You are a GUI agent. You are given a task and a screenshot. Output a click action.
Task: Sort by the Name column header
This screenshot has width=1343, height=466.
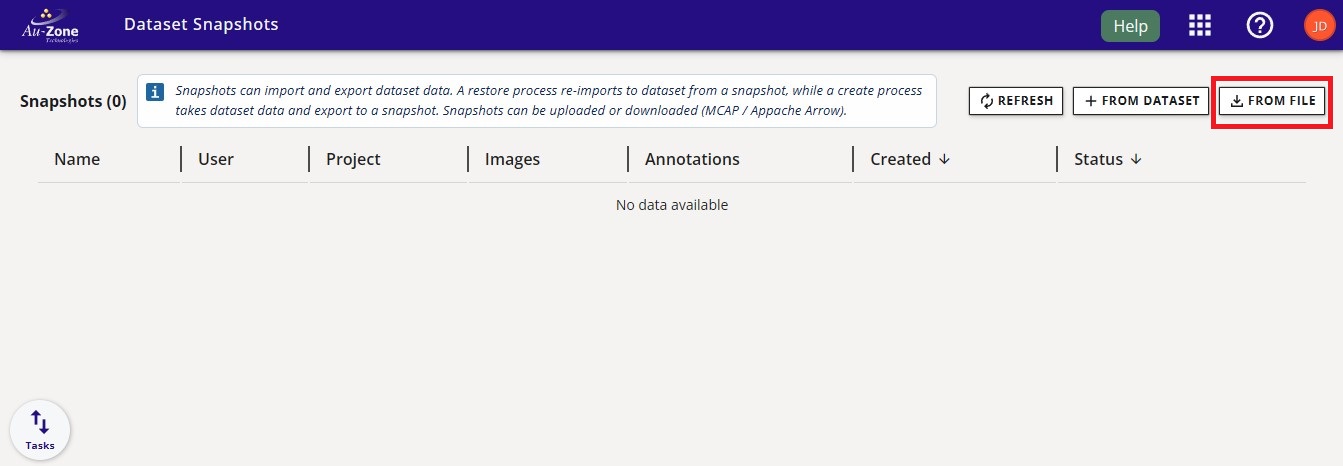(x=77, y=159)
